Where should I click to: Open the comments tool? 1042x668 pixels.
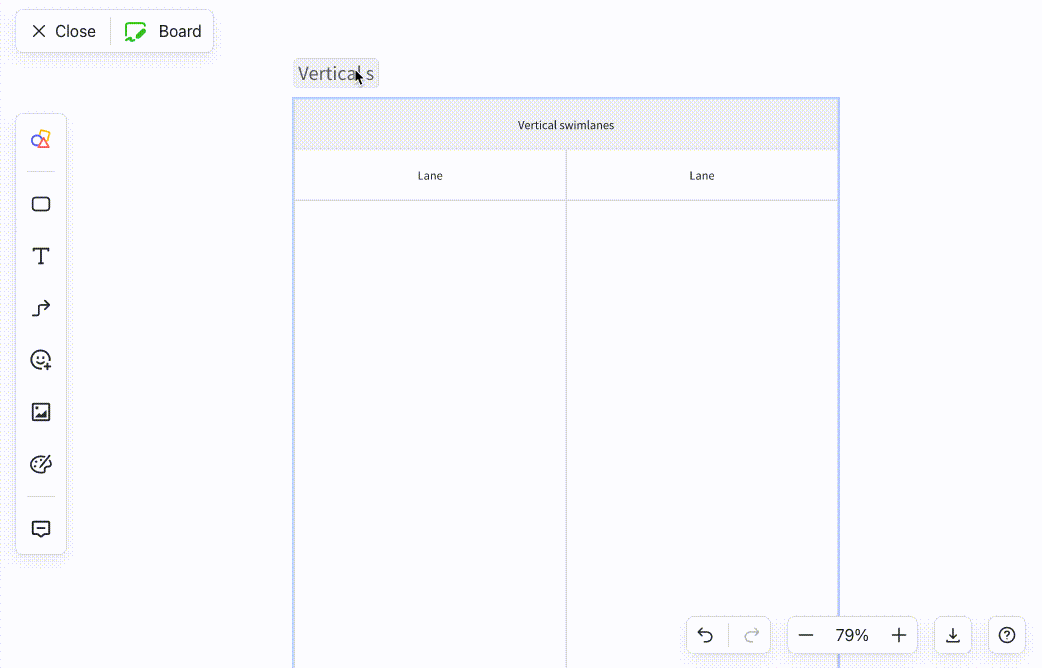click(x=41, y=529)
